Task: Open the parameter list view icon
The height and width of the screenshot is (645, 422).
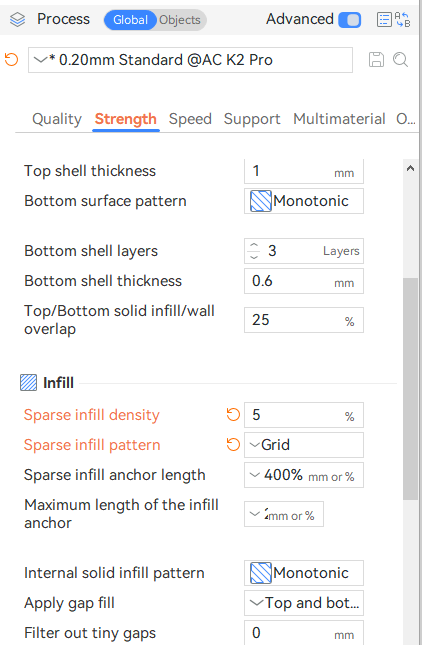Action: (x=384, y=19)
